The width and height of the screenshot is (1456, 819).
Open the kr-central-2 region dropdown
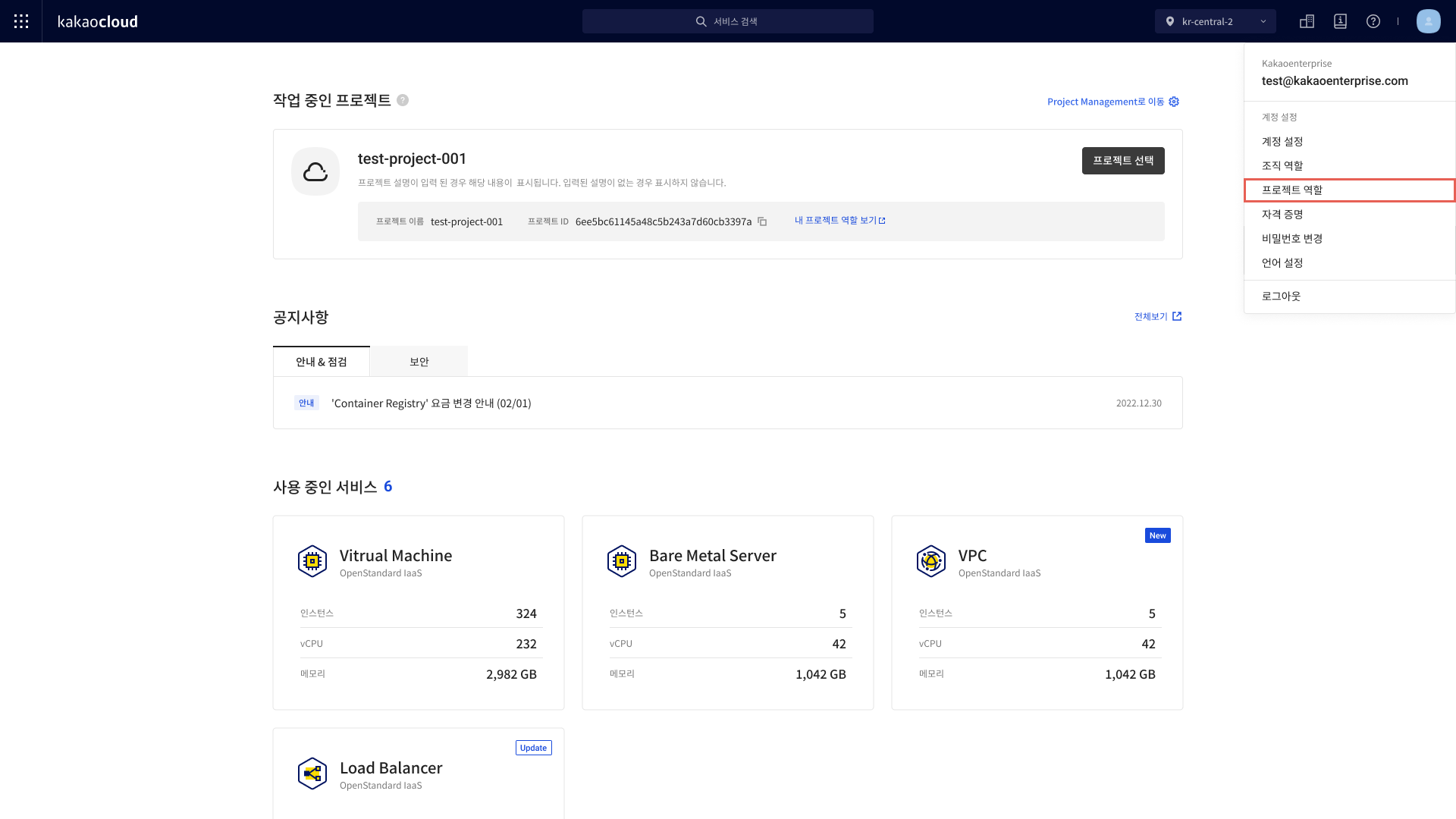pyautogui.click(x=1216, y=21)
